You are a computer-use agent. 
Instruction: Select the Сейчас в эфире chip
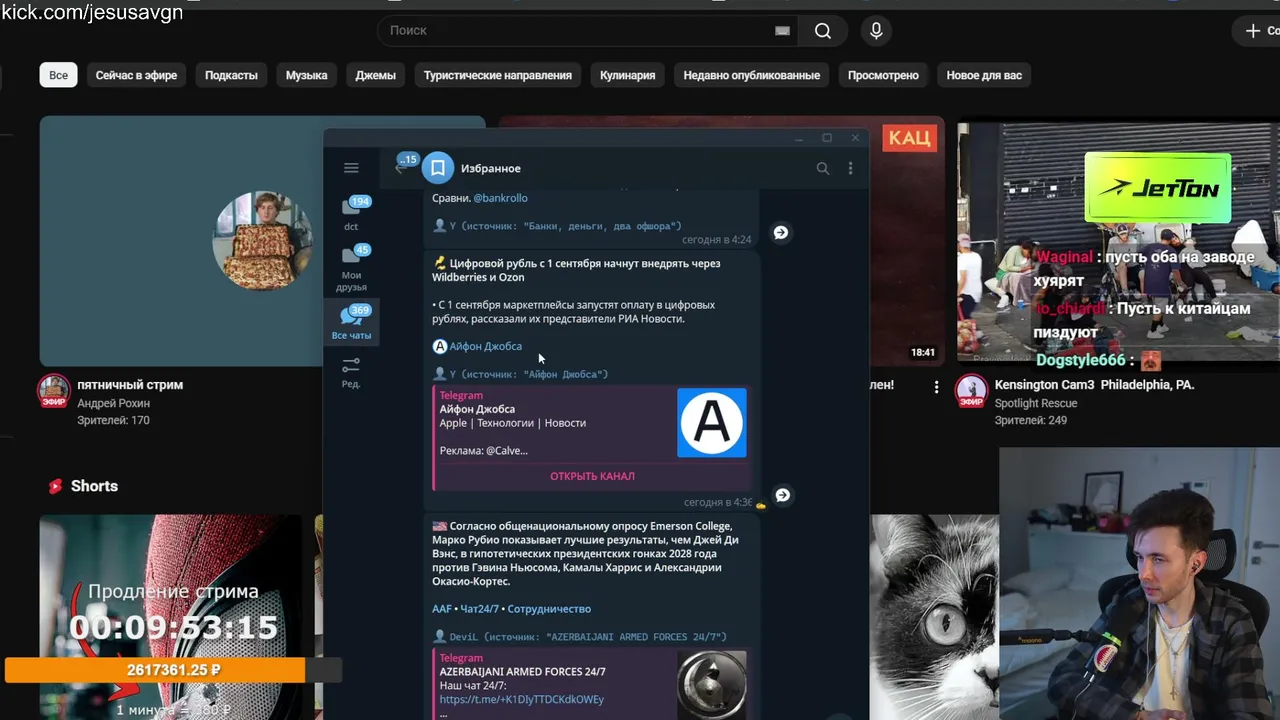coord(136,75)
